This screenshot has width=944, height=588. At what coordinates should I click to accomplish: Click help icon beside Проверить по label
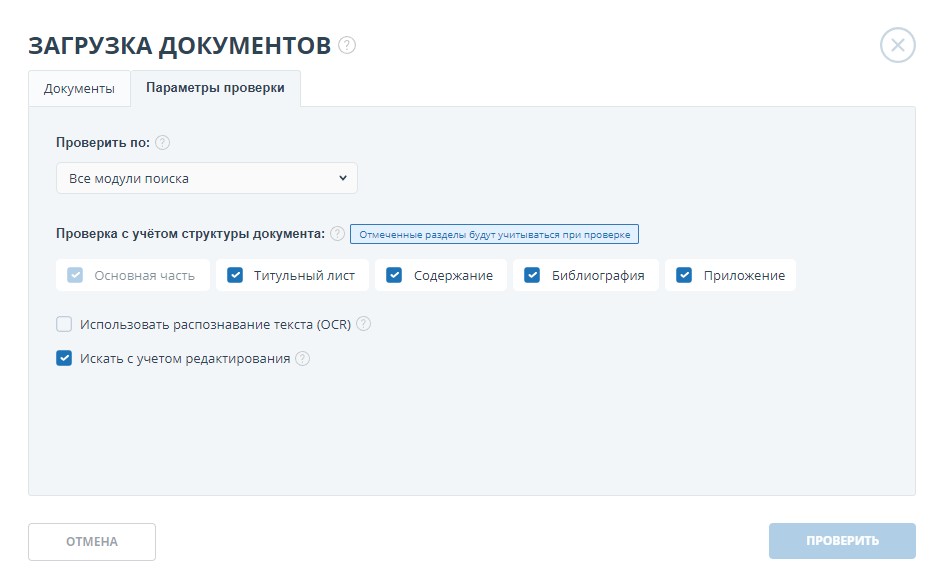pos(162,143)
